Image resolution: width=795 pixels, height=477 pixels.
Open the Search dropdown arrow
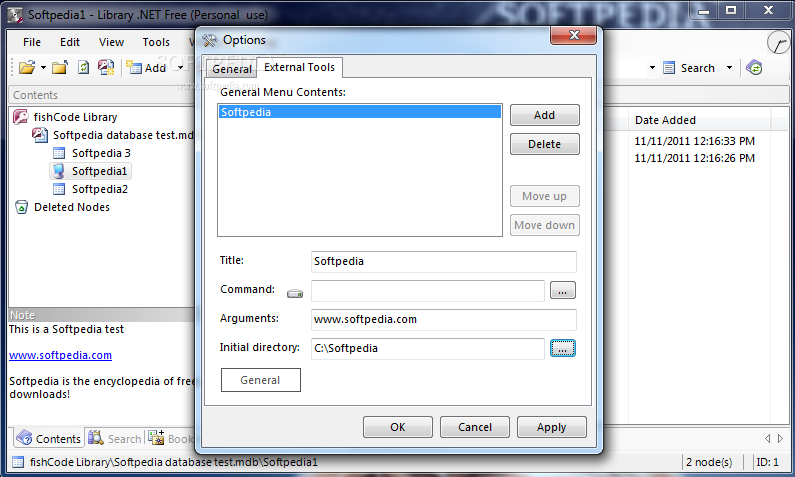click(729, 67)
